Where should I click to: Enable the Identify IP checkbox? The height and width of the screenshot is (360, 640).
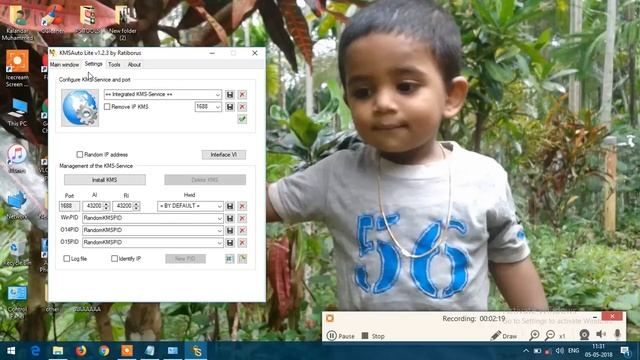pyautogui.click(x=114, y=258)
